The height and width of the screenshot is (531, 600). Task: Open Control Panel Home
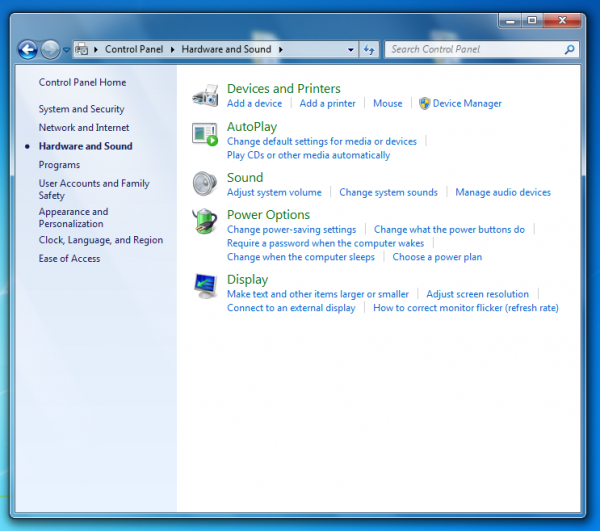[x=82, y=82]
